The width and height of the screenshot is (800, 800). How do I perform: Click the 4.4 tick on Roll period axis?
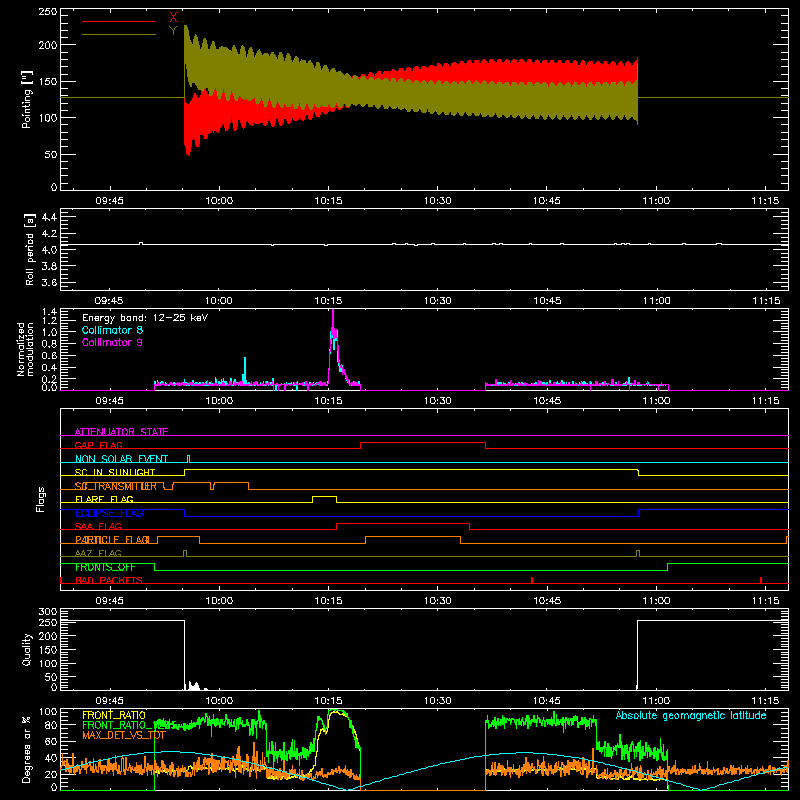49,217
